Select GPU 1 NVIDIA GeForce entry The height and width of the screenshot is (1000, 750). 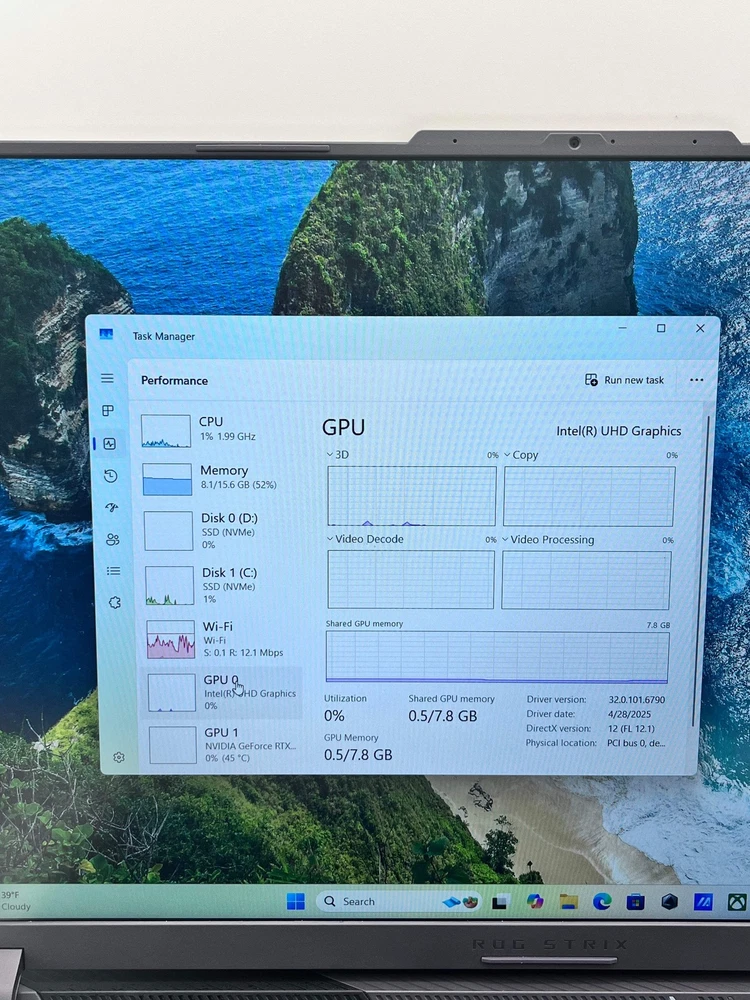(220, 745)
